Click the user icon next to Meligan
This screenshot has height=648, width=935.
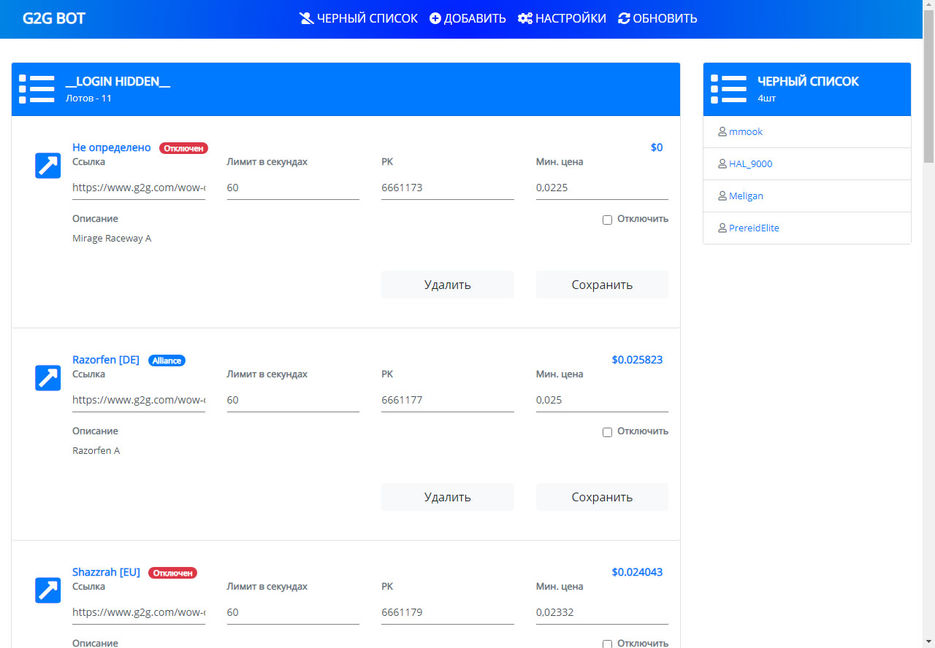pos(722,196)
